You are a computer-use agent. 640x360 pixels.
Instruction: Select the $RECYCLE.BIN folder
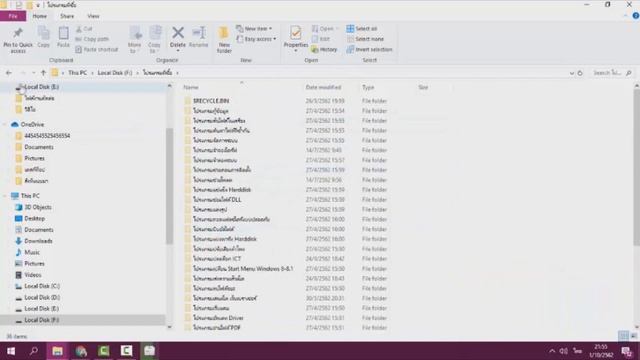211,101
